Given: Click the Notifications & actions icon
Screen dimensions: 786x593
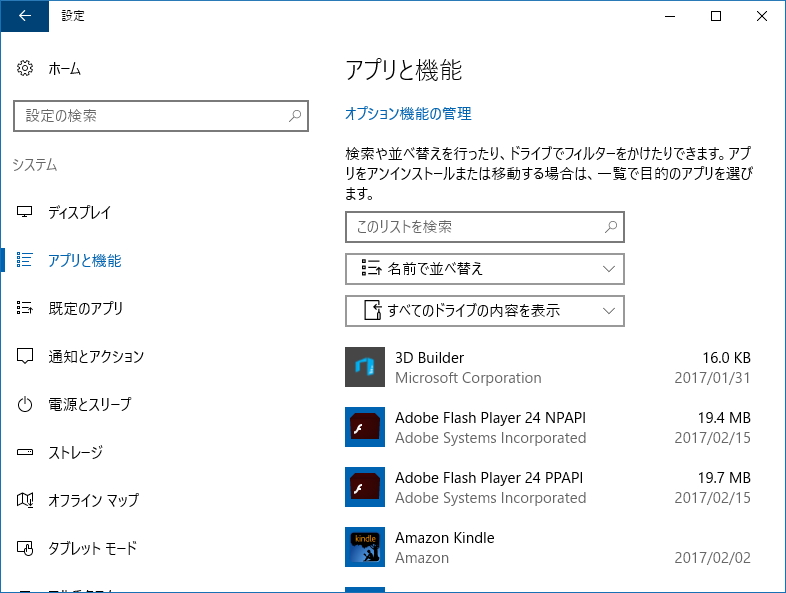Looking at the screenshot, I should (25, 356).
